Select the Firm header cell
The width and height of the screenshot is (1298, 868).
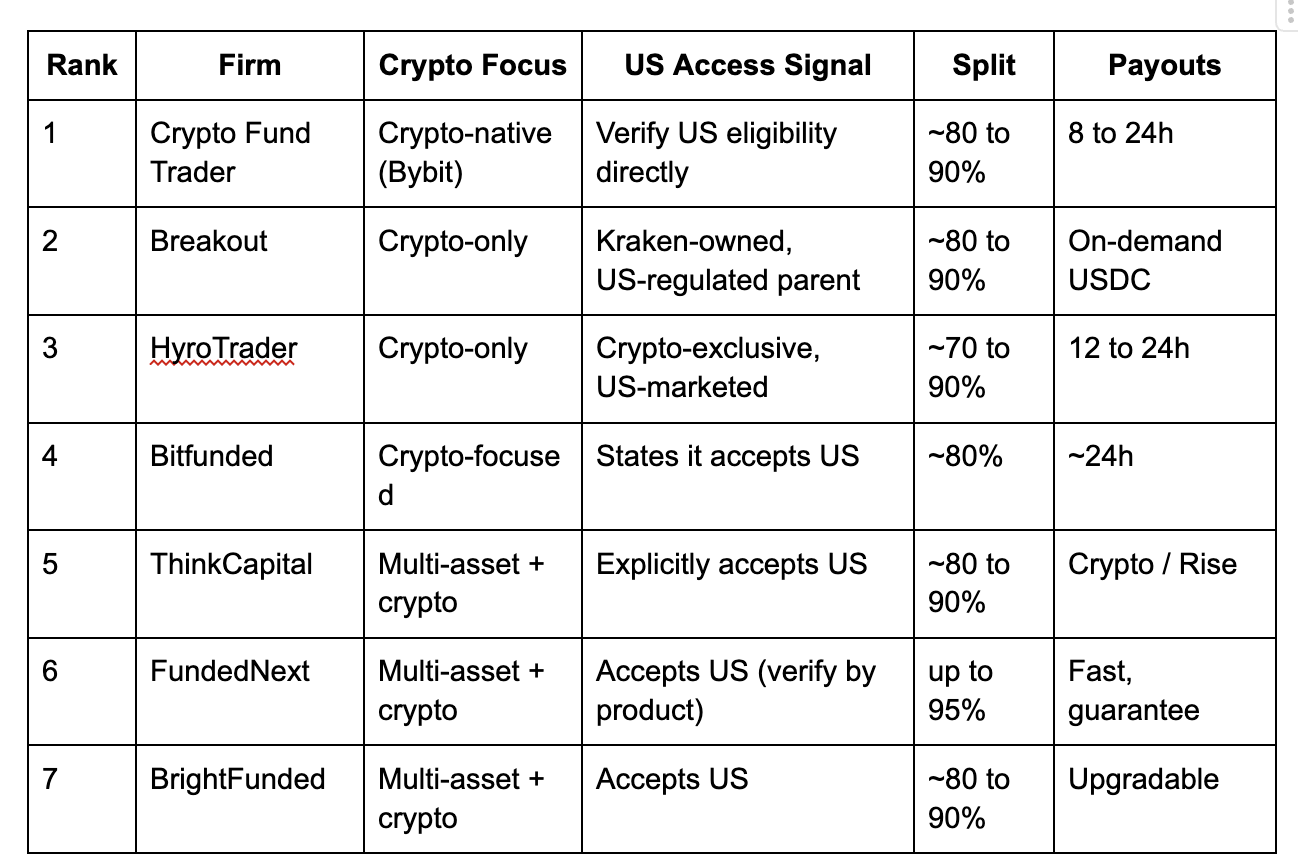pyautogui.click(x=250, y=66)
